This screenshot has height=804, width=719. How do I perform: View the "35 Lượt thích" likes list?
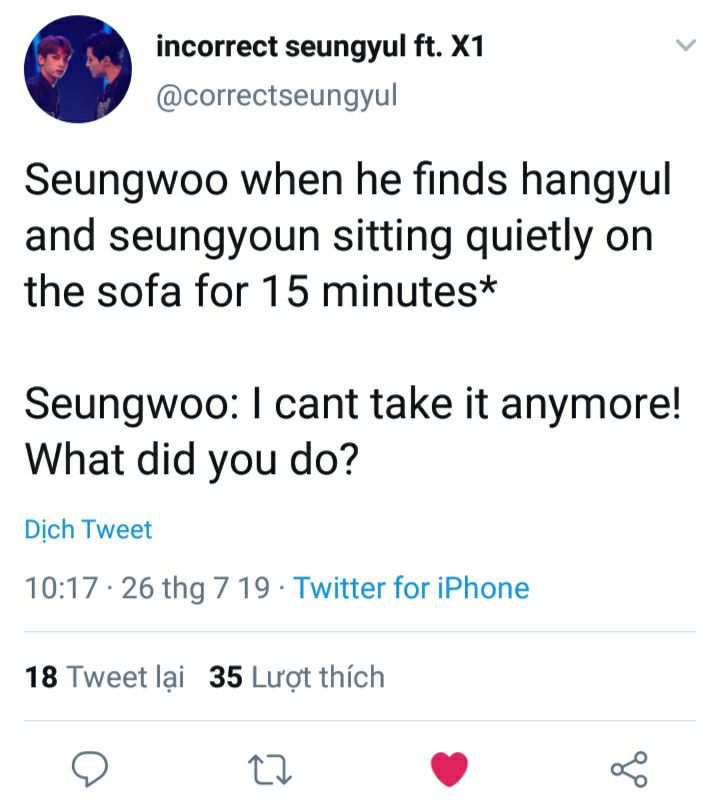coord(297,677)
